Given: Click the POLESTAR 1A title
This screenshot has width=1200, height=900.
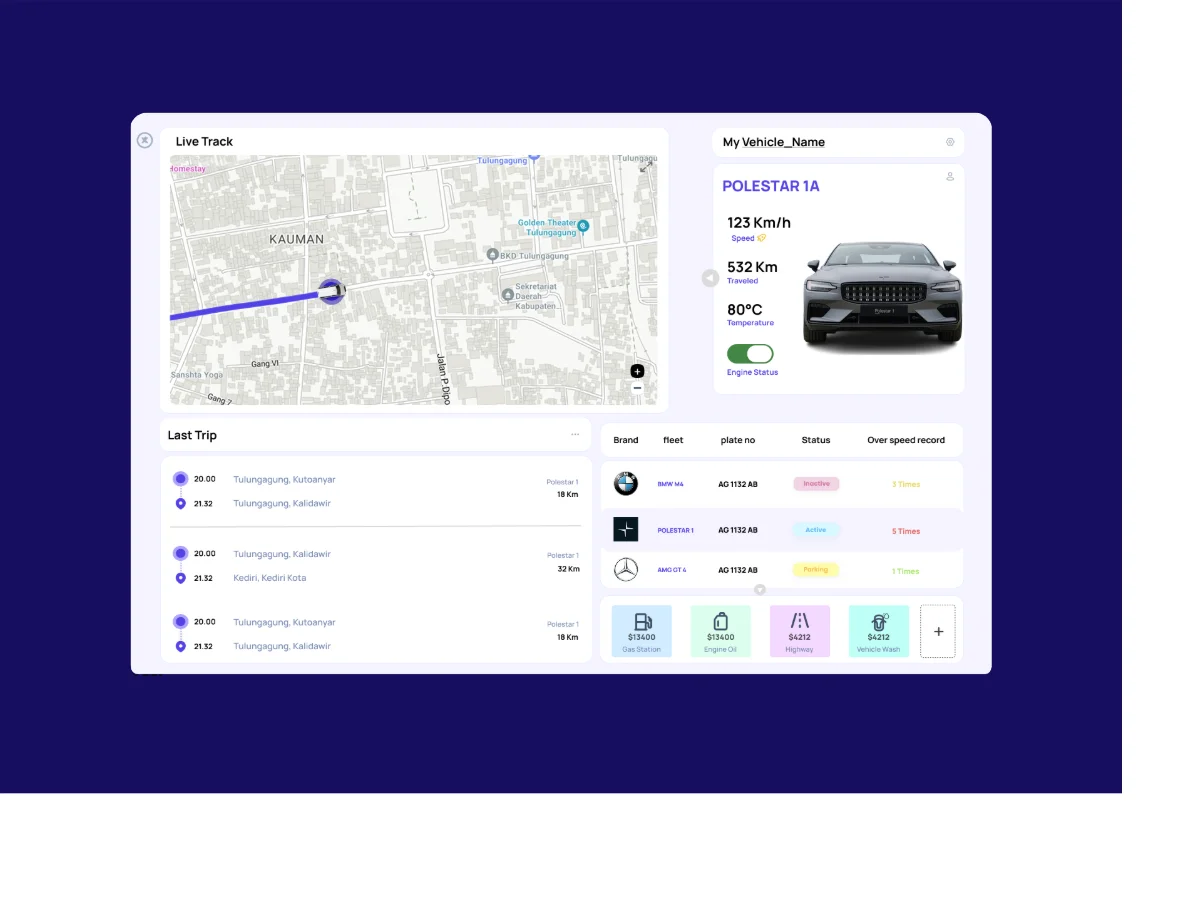Looking at the screenshot, I should point(771,186).
